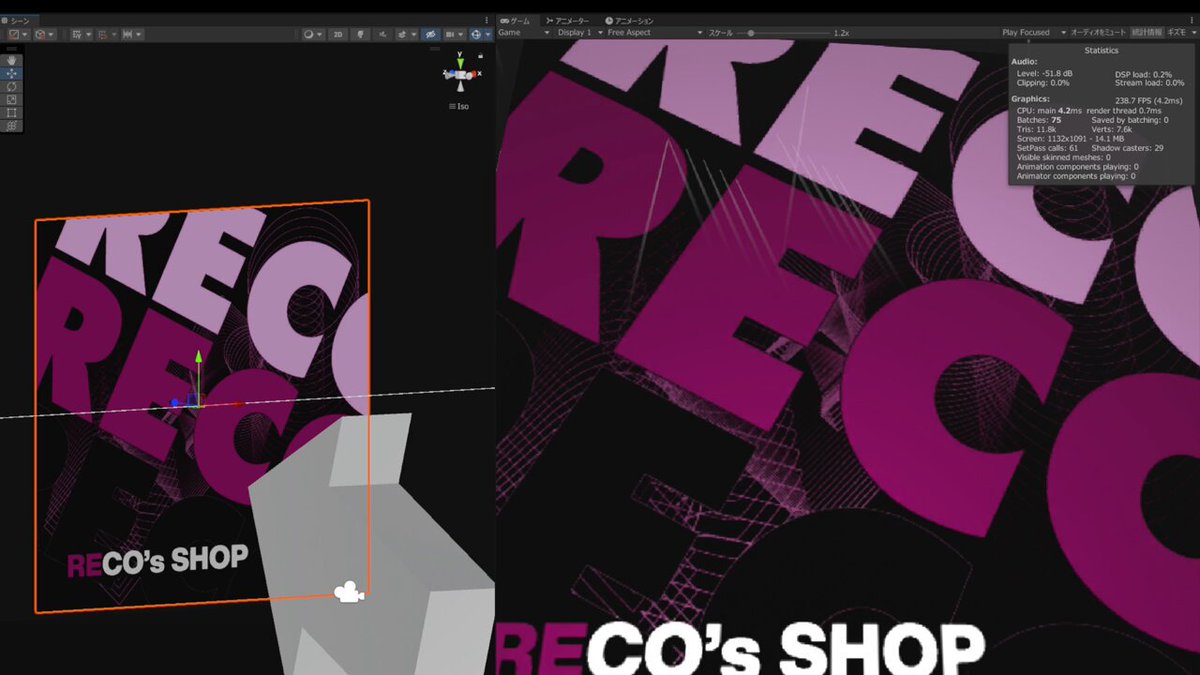Viewport: 1200px width, 675px height.
Task: Select the Move tool
Action: pos(12,73)
